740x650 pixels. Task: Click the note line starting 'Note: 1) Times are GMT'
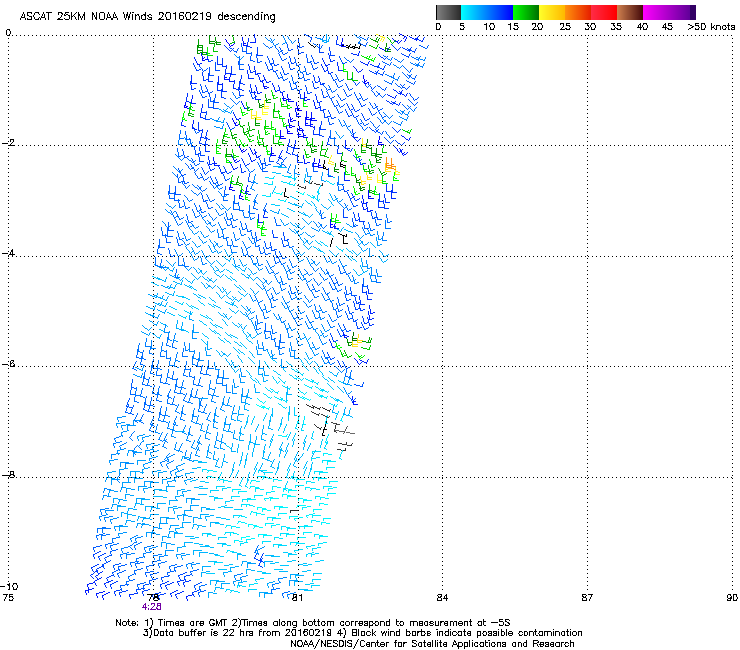point(313,623)
